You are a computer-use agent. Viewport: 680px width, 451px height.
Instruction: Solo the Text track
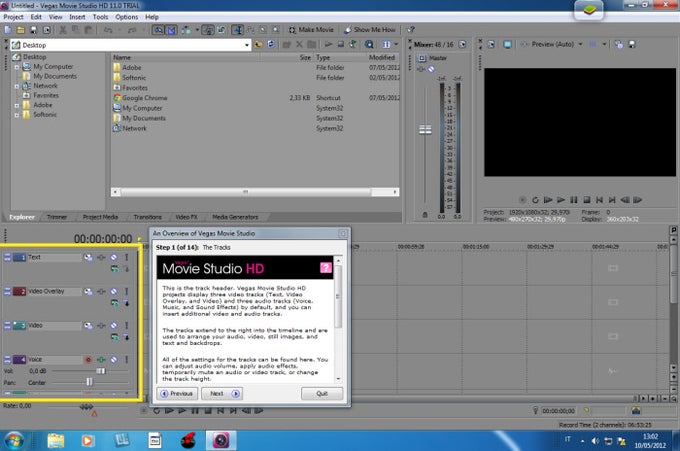127,258
